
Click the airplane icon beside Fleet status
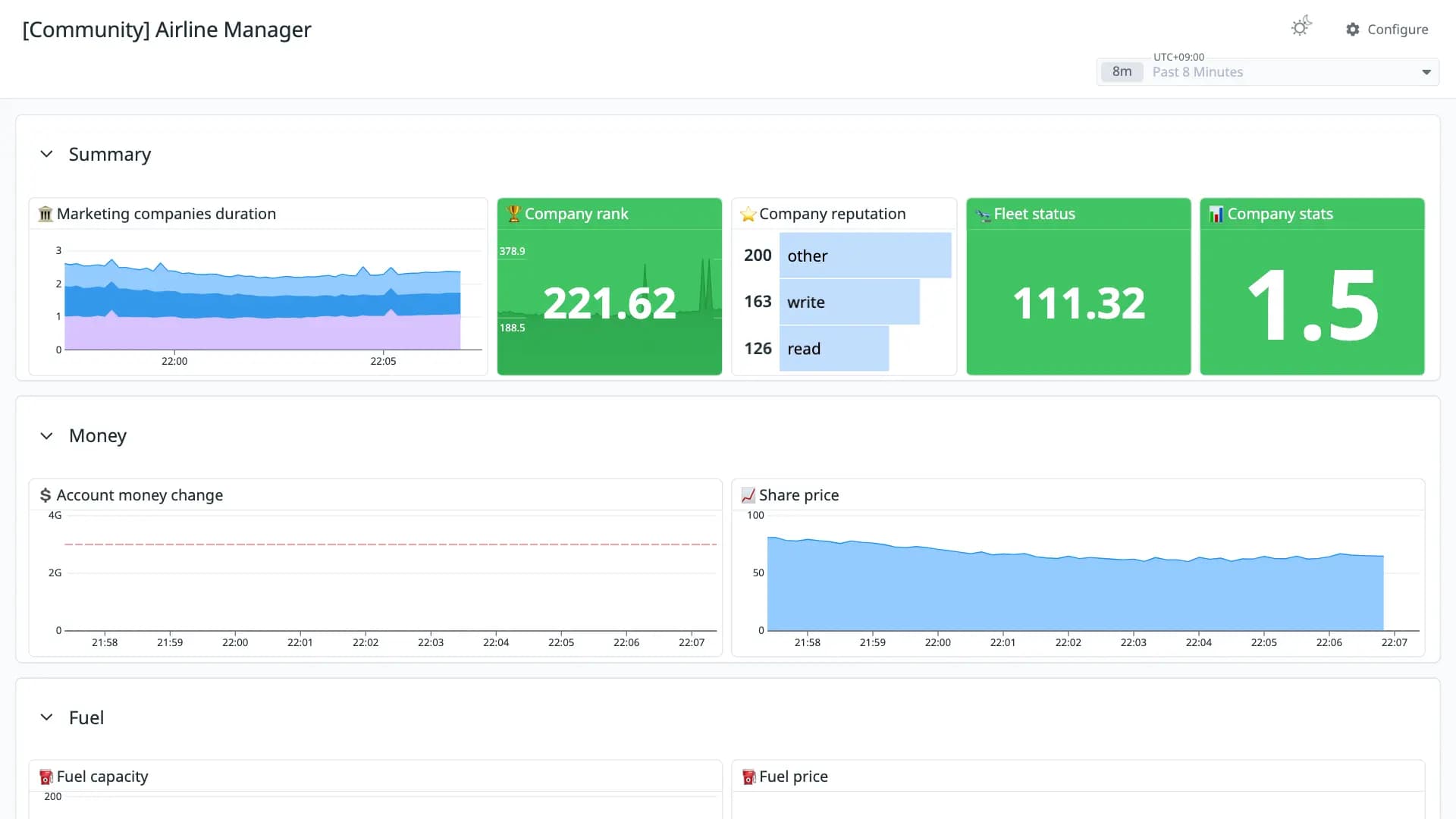point(983,215)
